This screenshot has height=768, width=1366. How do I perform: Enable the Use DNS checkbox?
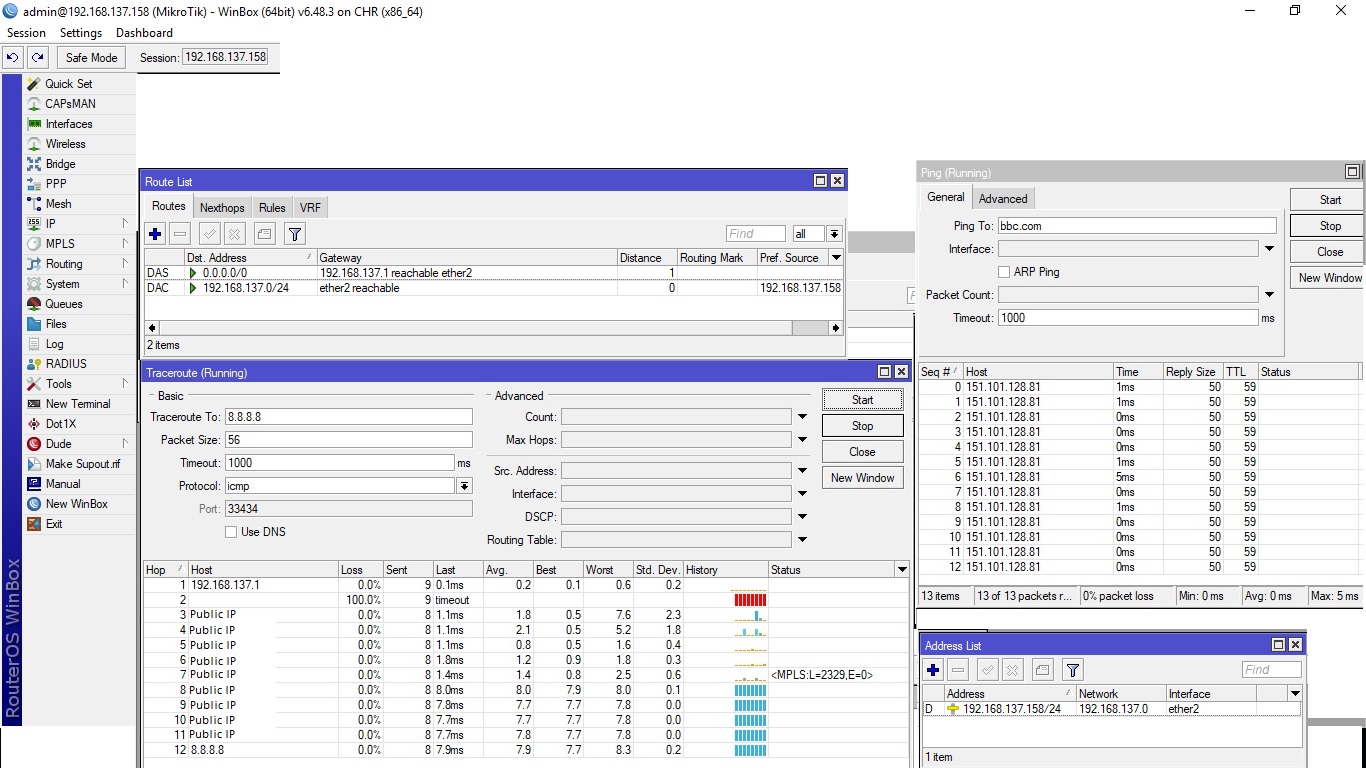(231, 532)
